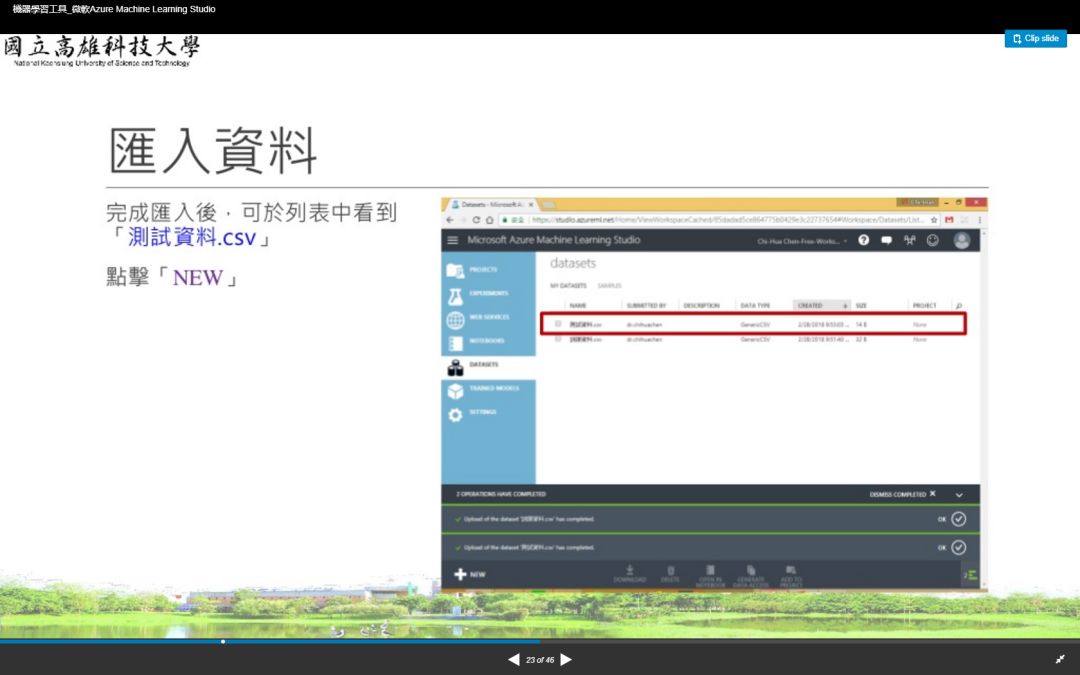Click the browser Back arrow in the slide

tap(450, 220)
